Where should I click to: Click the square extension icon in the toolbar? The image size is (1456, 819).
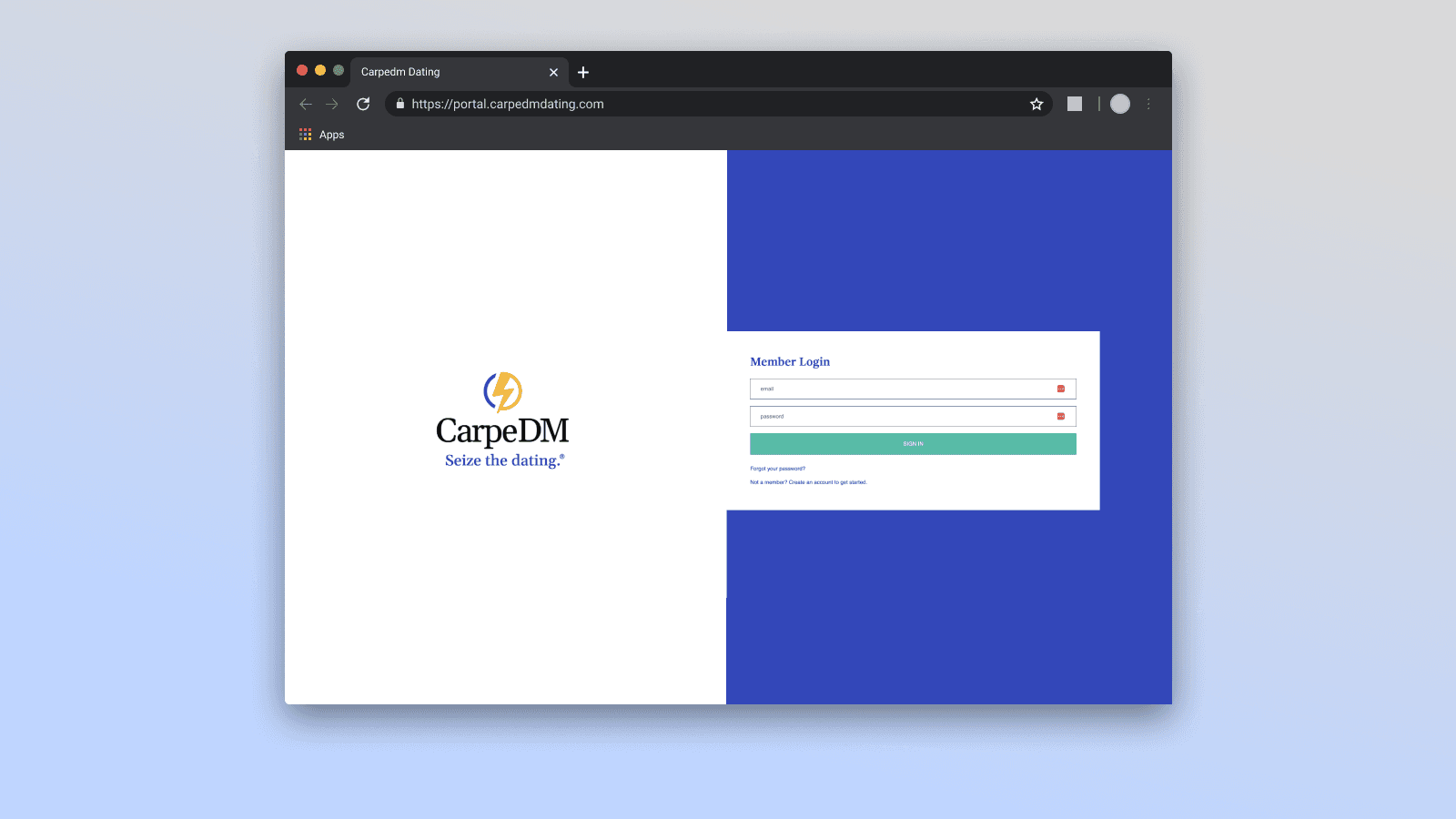tap(1075, 104)
